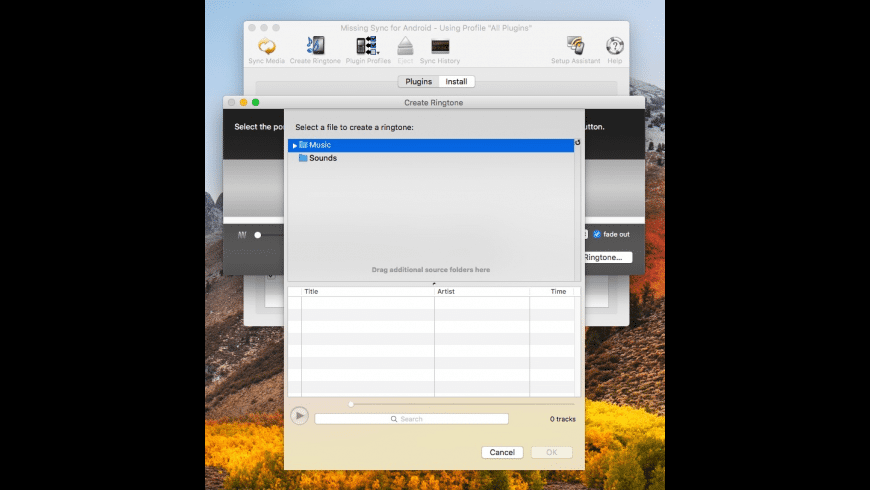Select the Create Ringtone toolbar icon

315,50
